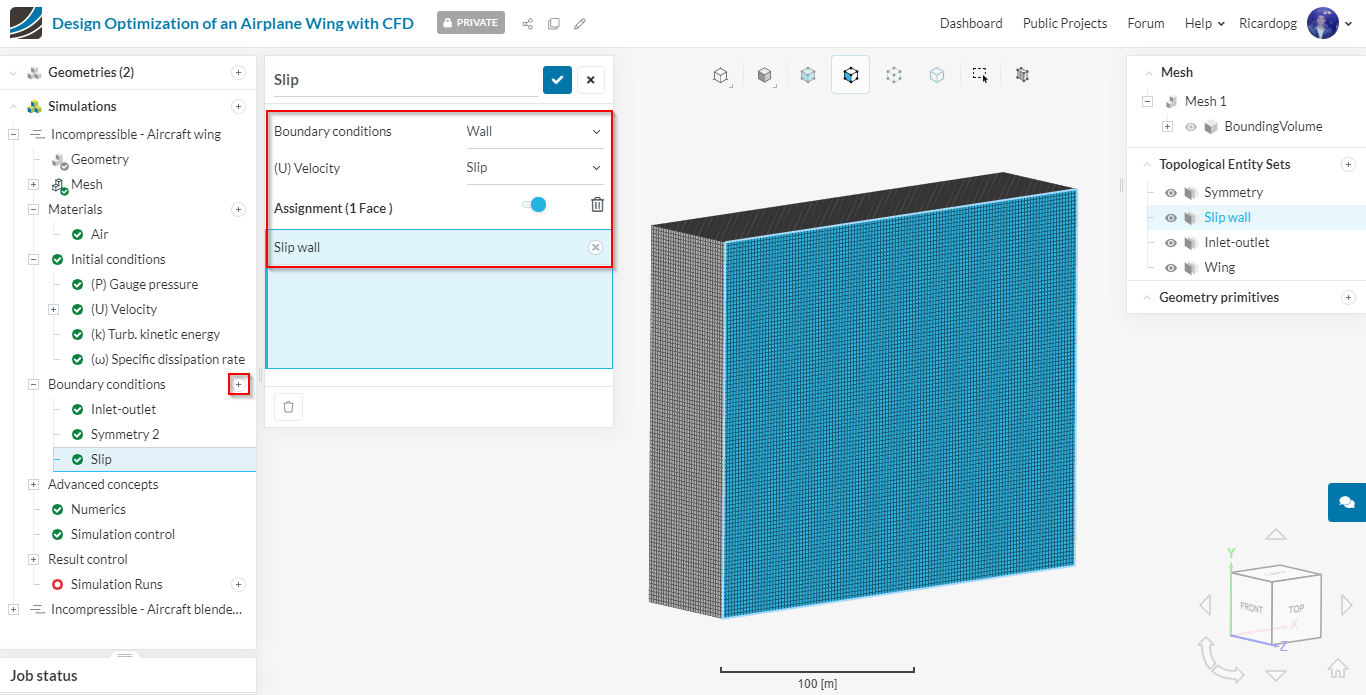Rotate view using curved arrows icon
Image resolution: width=1366 pixels, height=695 pixels.
click(x=1220, y=660)
